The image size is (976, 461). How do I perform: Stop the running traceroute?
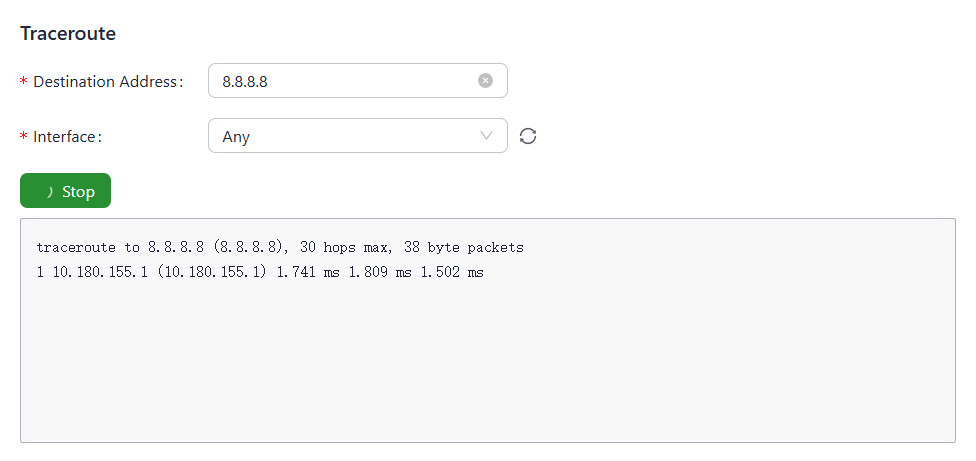click(x=66, y=191)
